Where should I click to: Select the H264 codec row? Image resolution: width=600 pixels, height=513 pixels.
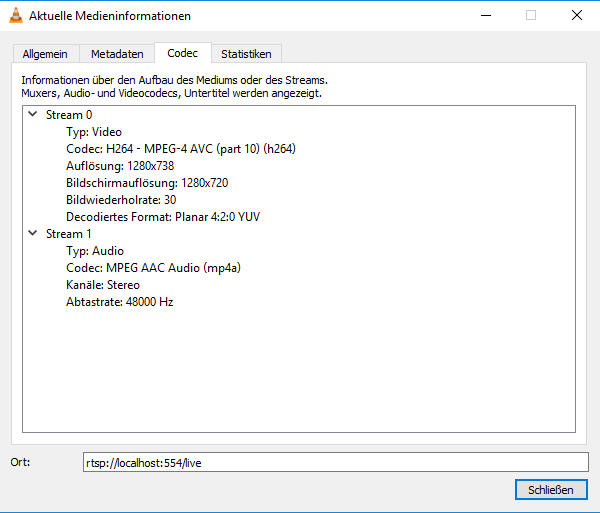[x=180, y=149]
